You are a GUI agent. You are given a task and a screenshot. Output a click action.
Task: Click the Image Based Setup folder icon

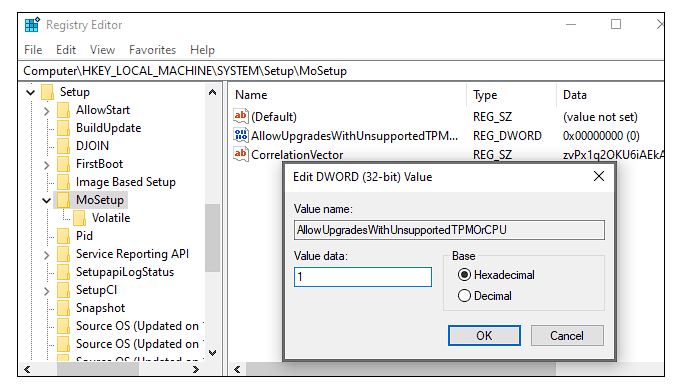point(63,182)
